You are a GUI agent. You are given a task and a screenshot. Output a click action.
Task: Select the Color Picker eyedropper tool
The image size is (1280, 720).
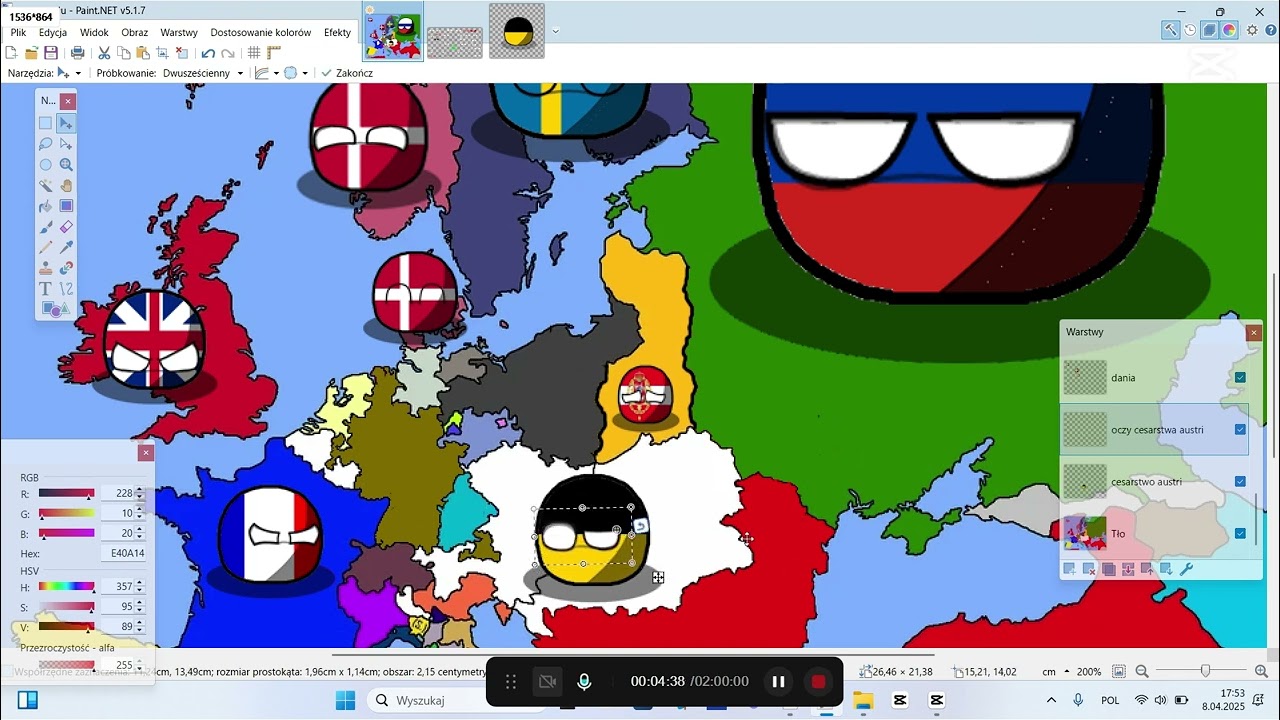tap(66, 247)
